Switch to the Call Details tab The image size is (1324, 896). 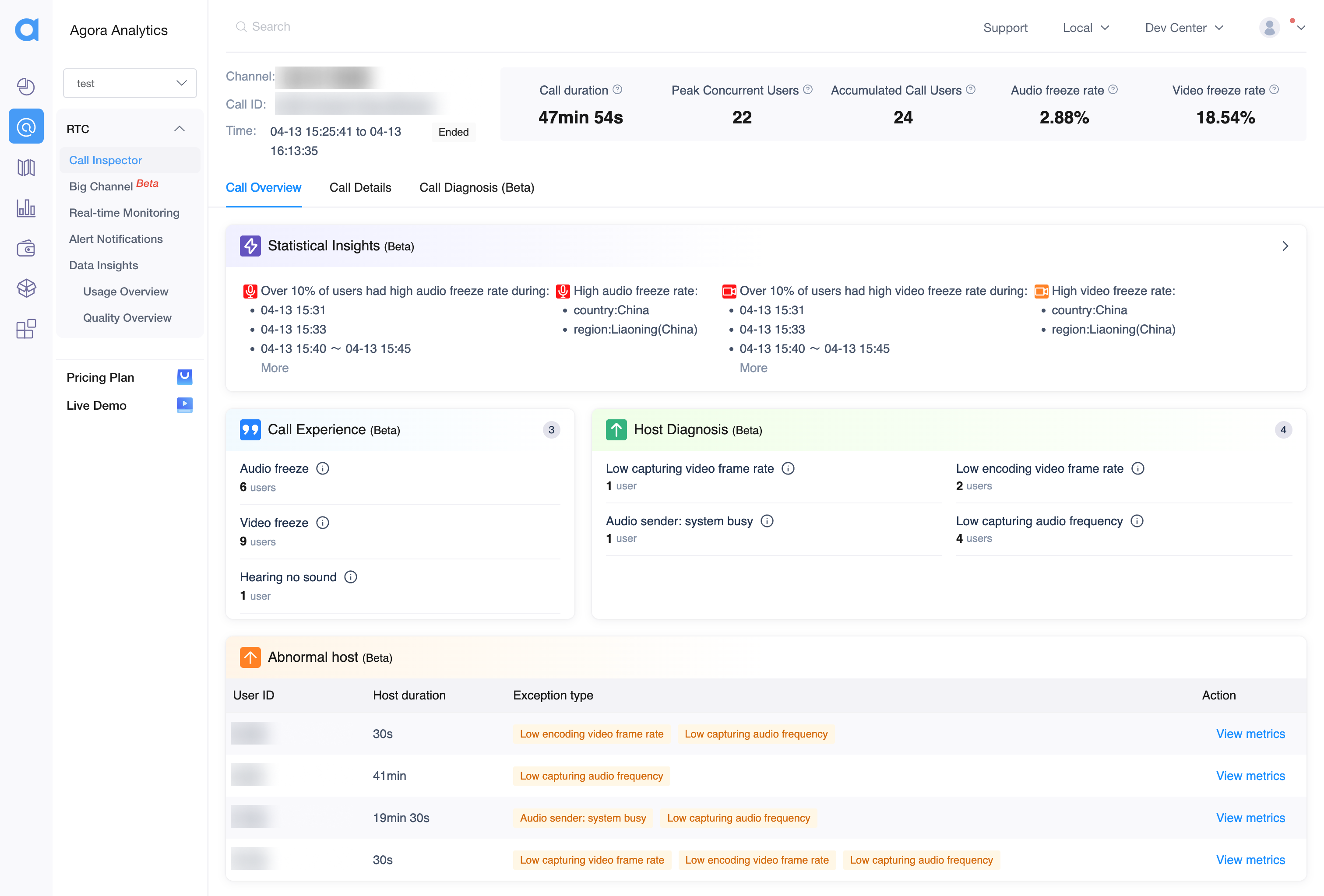coord(360,187)
